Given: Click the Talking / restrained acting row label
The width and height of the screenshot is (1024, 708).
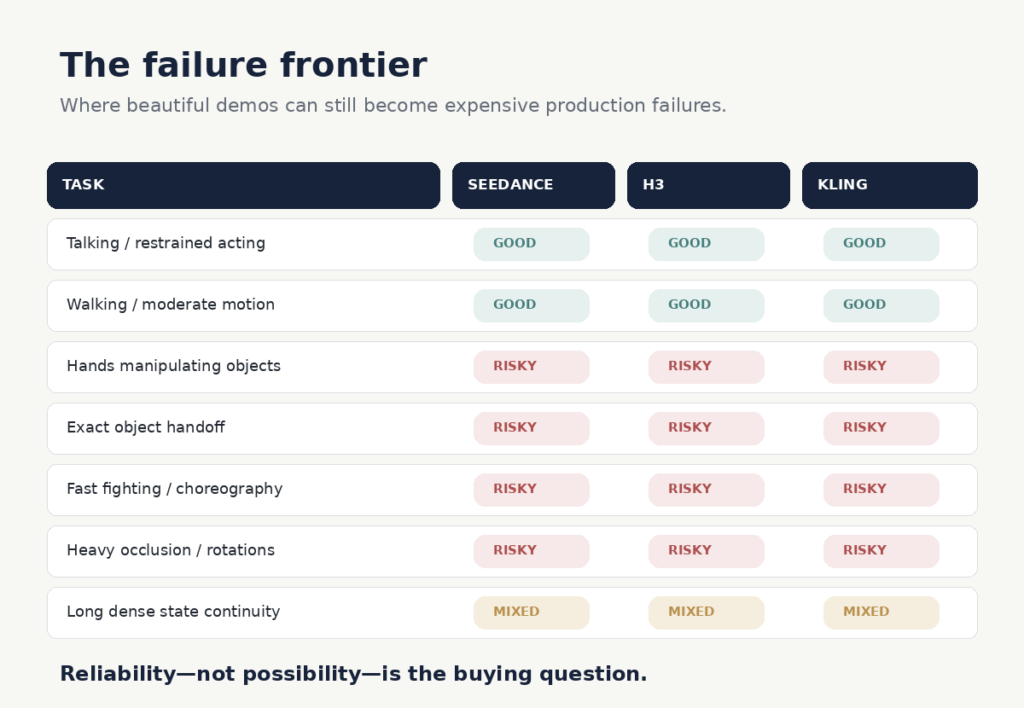Looking at the screenshot, I should pyautogui.click(x=166, y=243).
